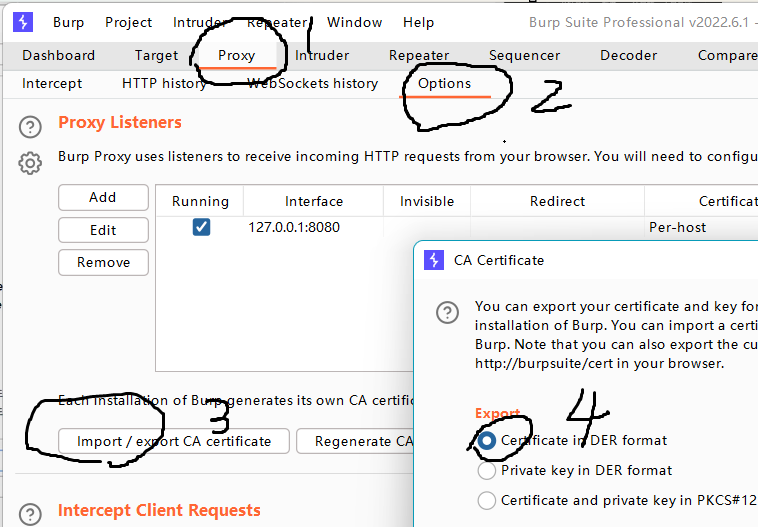758x527 pixels.
Task: Click the Interface column header
Action: (x=314, y=201)
